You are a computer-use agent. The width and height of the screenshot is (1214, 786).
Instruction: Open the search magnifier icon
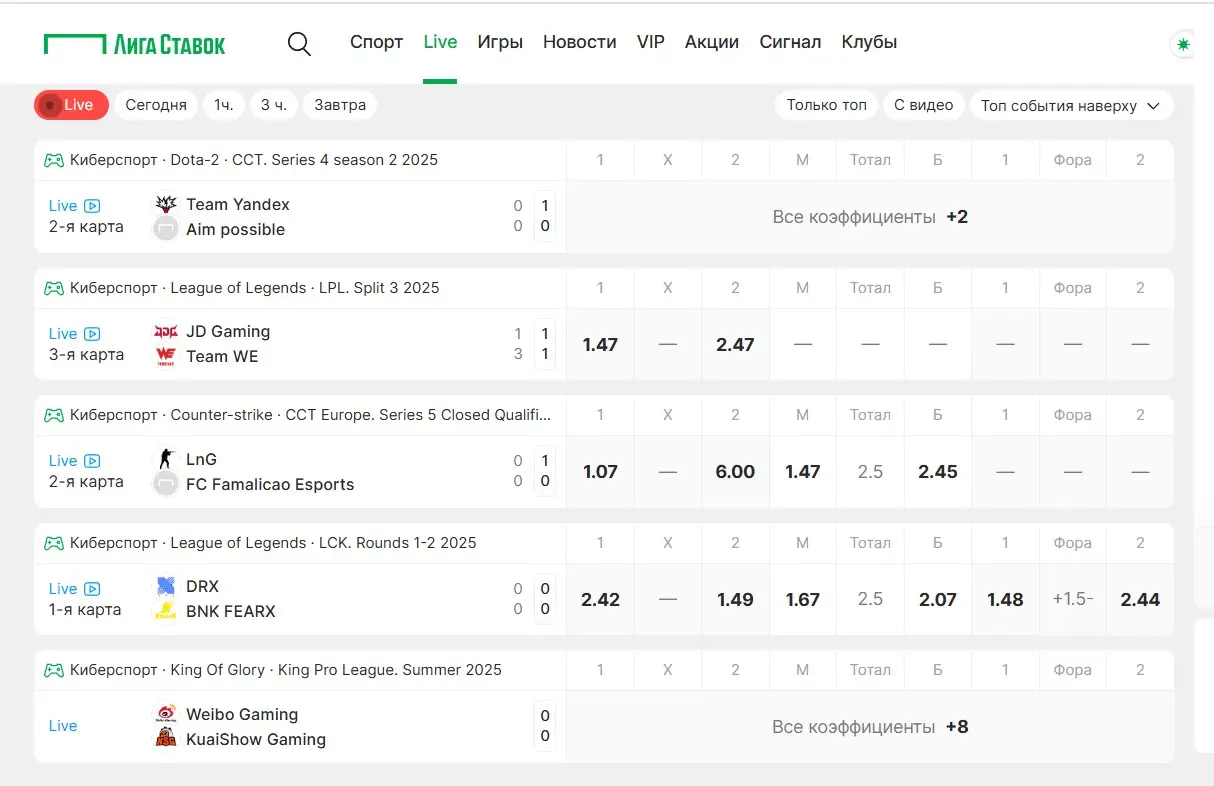(x=299, y=43)
